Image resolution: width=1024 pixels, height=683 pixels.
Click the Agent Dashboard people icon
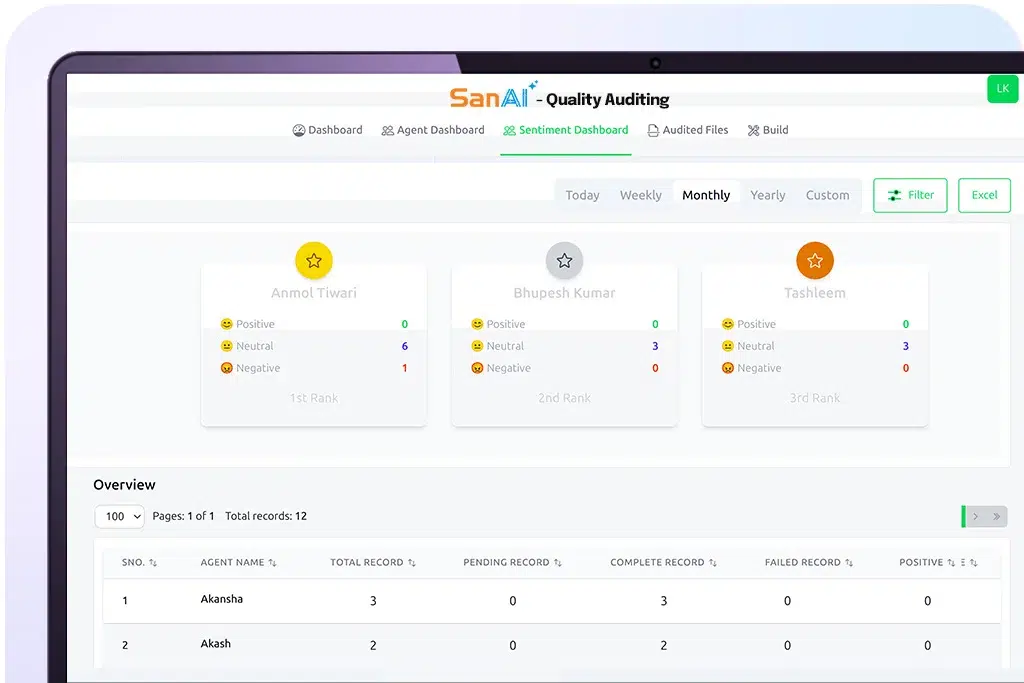coord(387,131)
